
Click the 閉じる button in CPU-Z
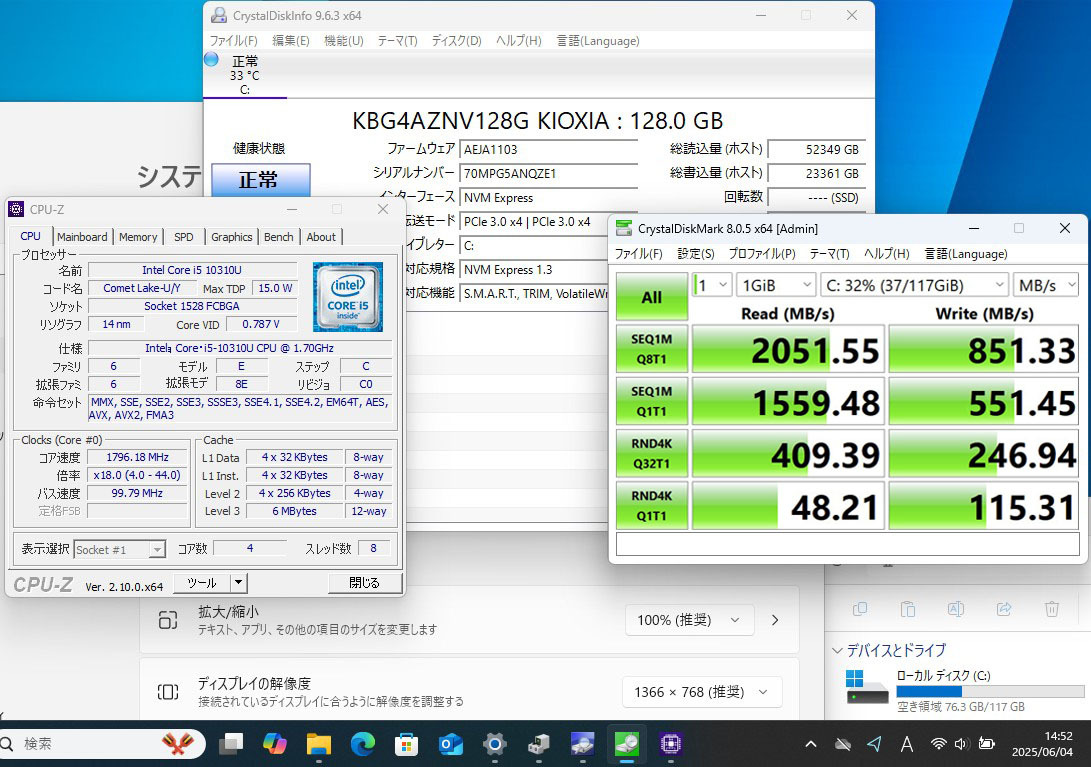(x=365, y=583)
